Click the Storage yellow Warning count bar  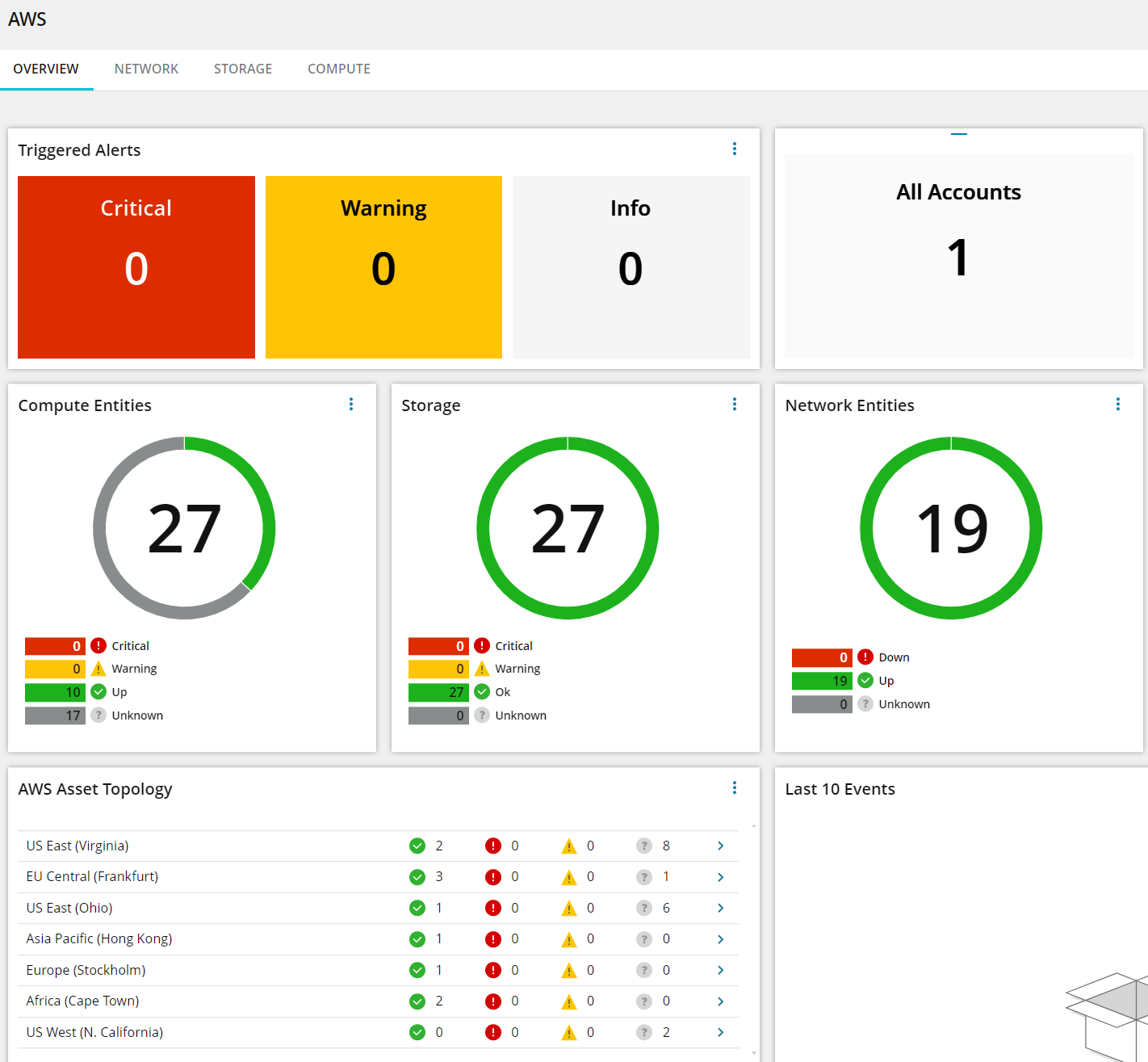coord(438,669)
